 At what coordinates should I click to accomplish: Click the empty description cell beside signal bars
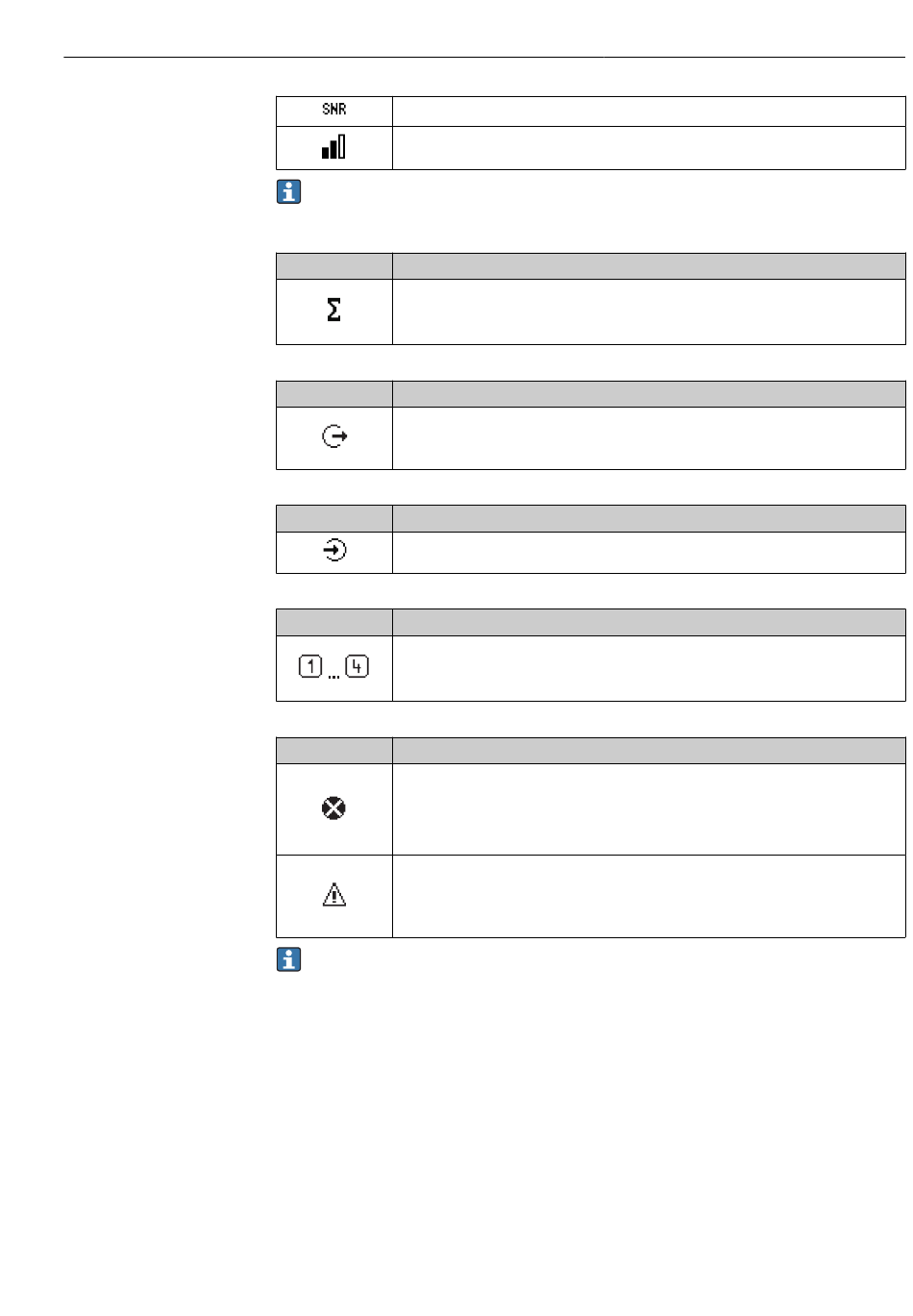649,148
